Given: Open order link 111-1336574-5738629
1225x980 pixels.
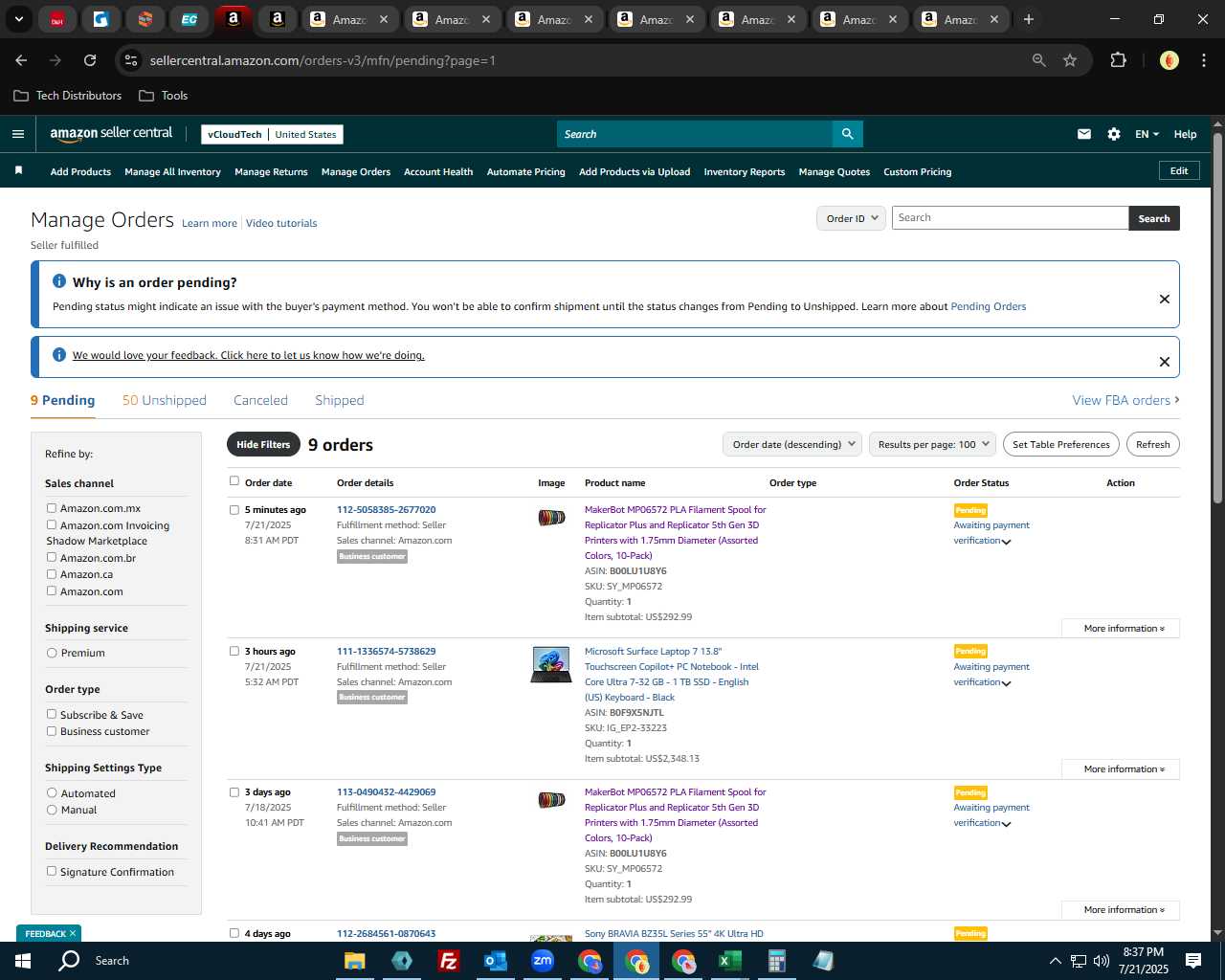Looking at the screenshot, I should 387,651.
